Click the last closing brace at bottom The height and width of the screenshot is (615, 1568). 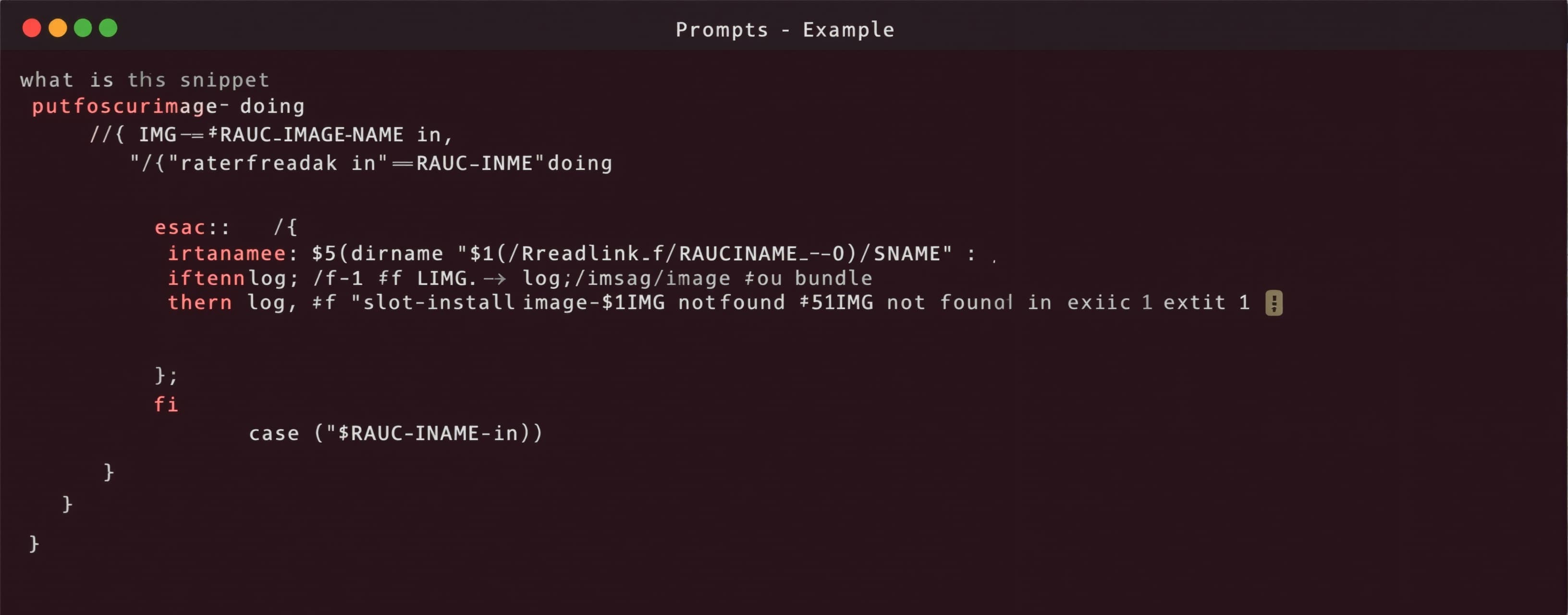click(34, 543)
